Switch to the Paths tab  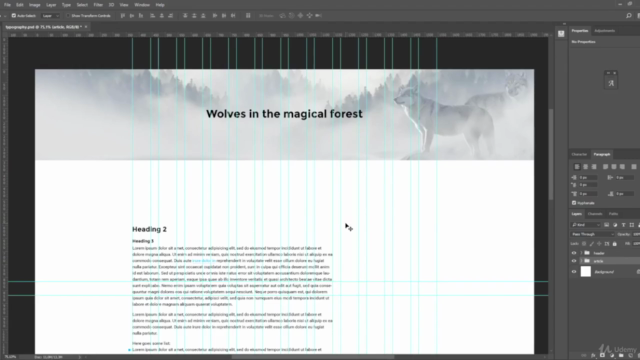point(613,214)
